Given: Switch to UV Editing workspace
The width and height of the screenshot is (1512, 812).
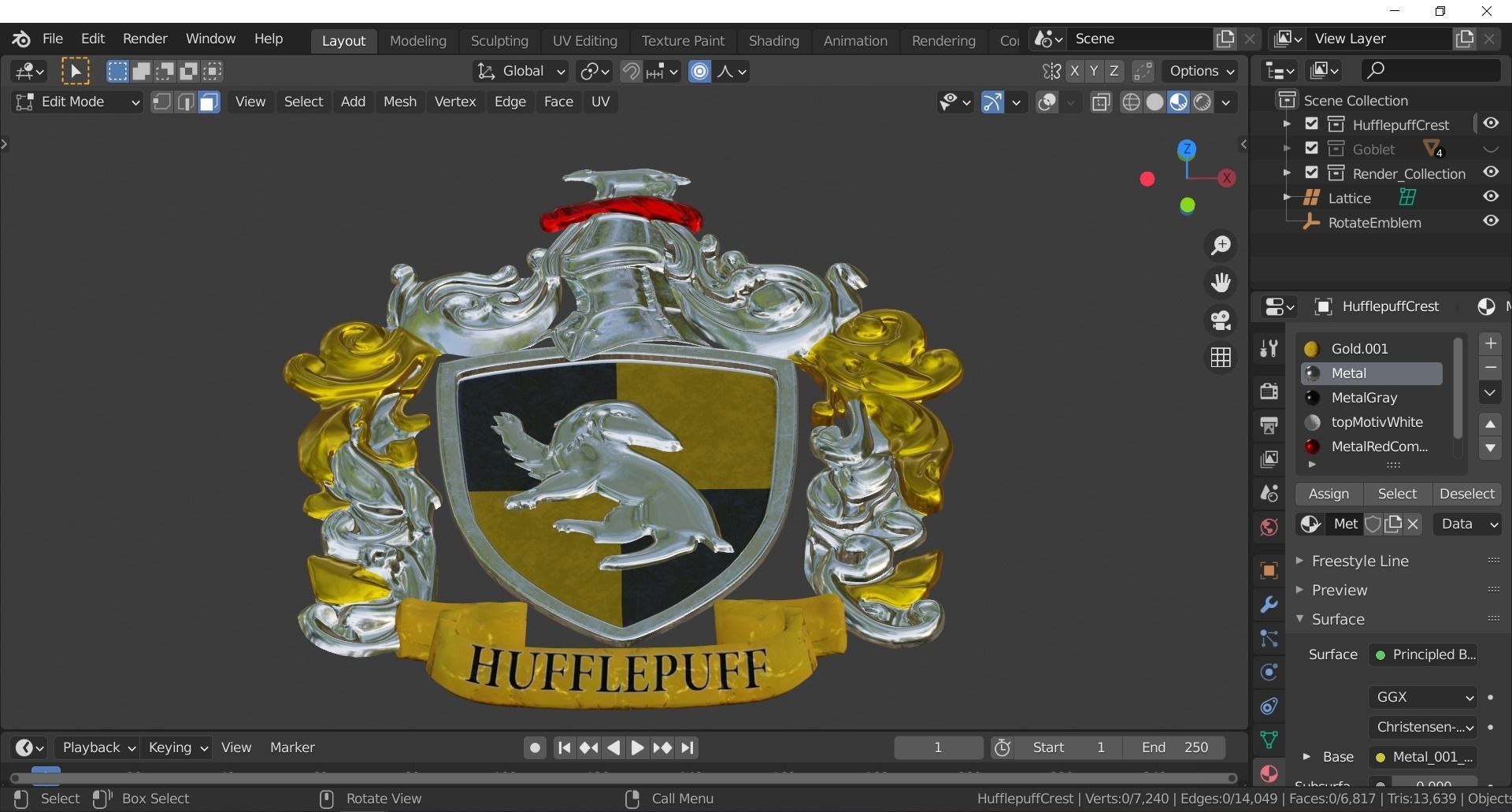Looking at the screenshot, I should tap(584, 41).
